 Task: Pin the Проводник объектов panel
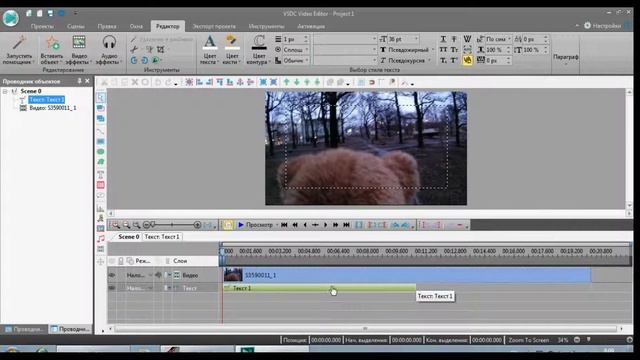(x=79, y=81)
